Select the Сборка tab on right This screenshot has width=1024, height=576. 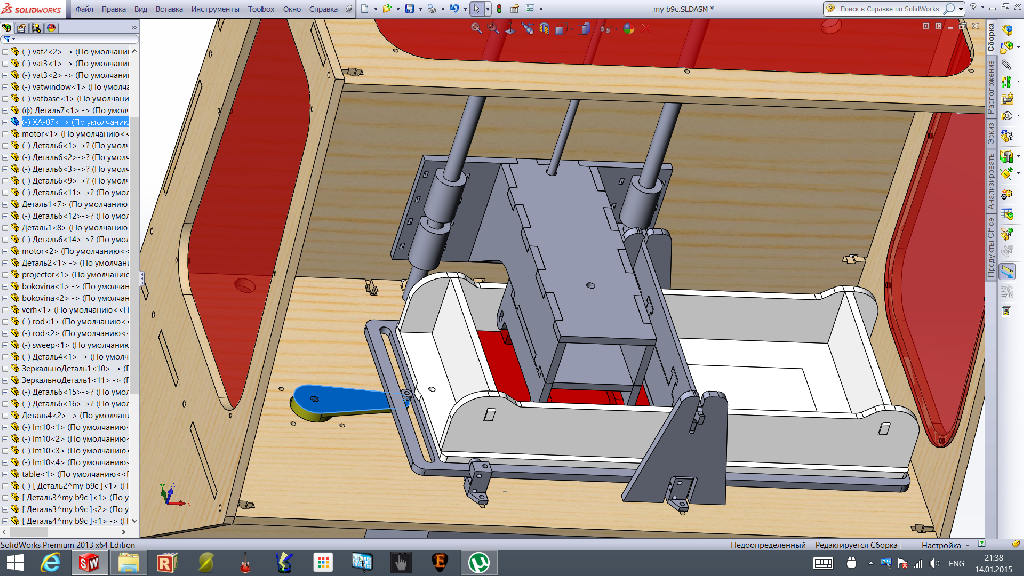pos(991,37)
